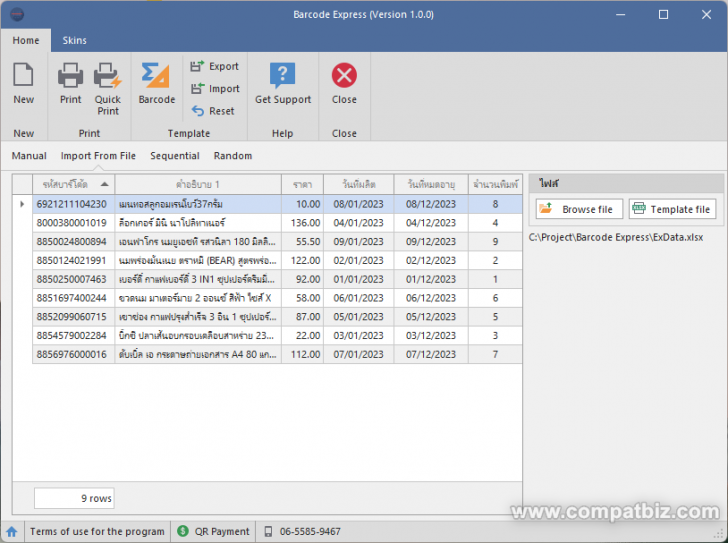This screenshot has height=543, width=728.
Task: Open Terms of use for the program
Action: 97,531
